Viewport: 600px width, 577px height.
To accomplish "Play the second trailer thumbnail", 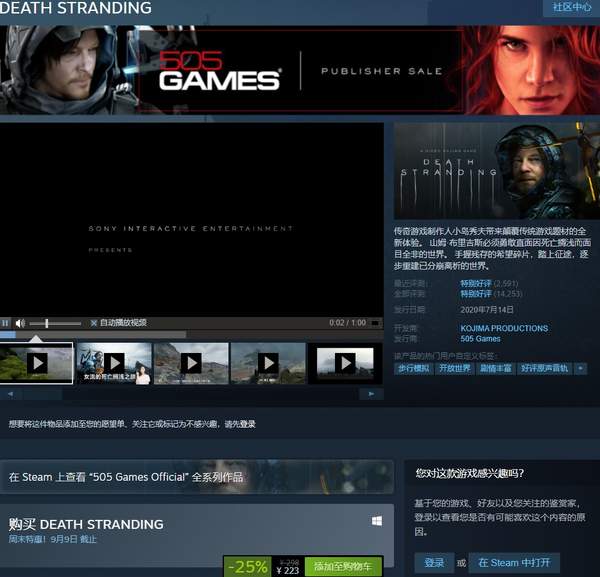I will tap(114, 363).
